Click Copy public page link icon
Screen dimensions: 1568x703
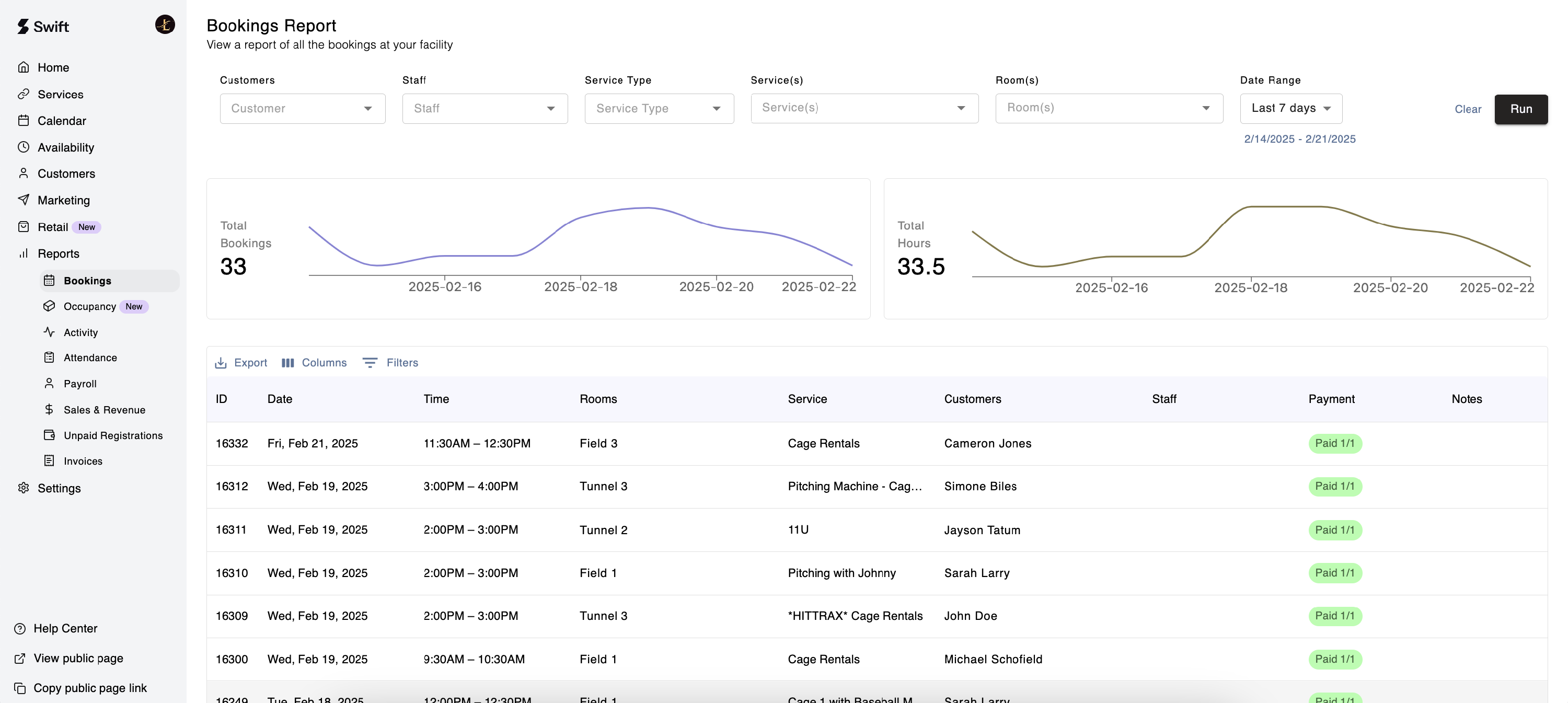coord(19,688)
